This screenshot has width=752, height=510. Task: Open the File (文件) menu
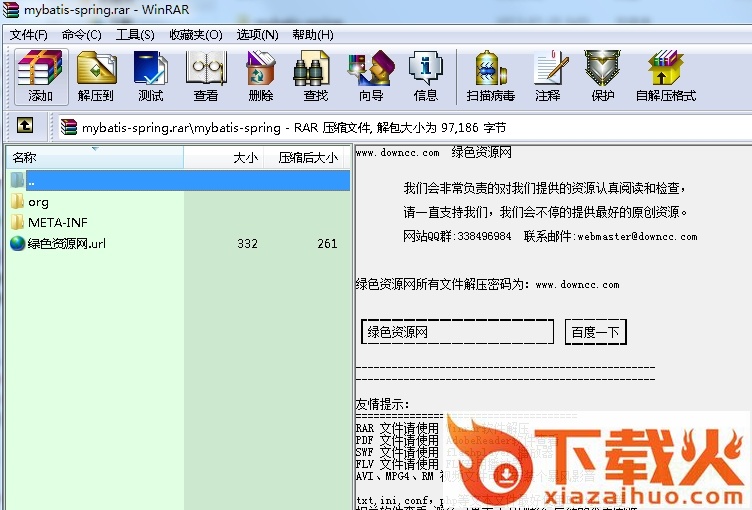[x=28, y=34]
